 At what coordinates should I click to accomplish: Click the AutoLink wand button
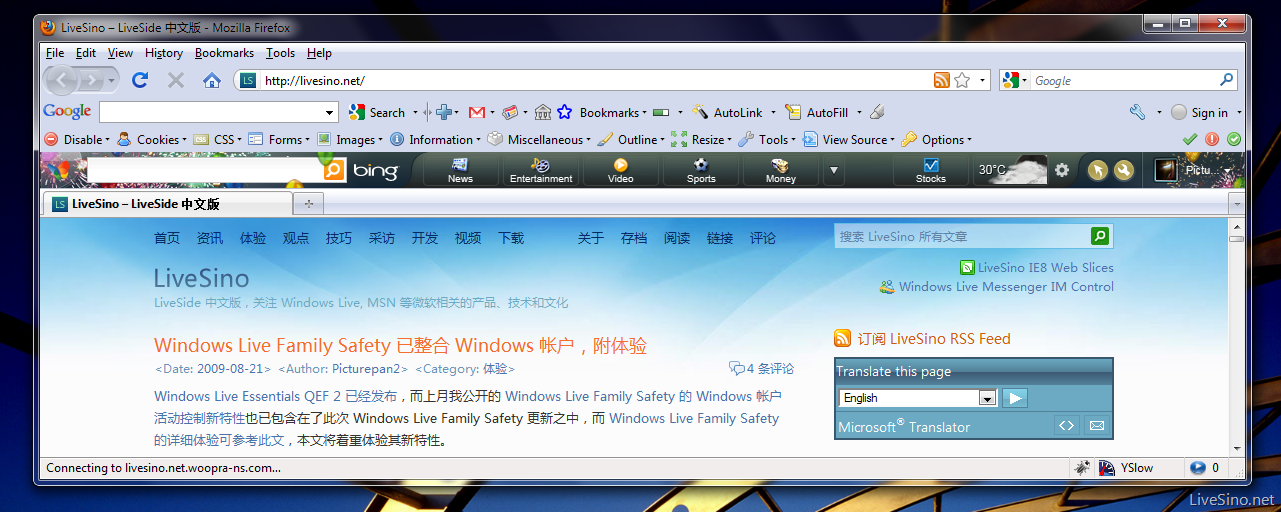[x=729, y=112]
